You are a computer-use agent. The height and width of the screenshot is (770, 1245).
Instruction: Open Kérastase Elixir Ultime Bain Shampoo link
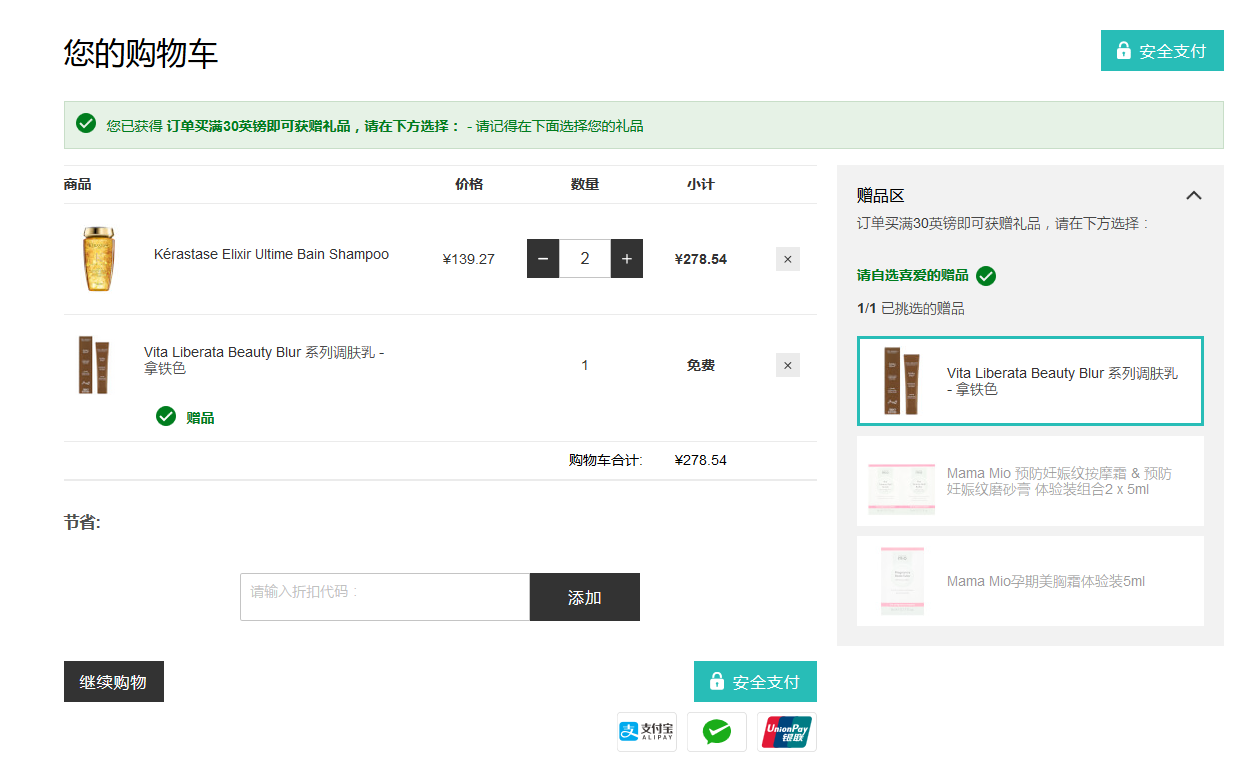[x=271, y=254]
